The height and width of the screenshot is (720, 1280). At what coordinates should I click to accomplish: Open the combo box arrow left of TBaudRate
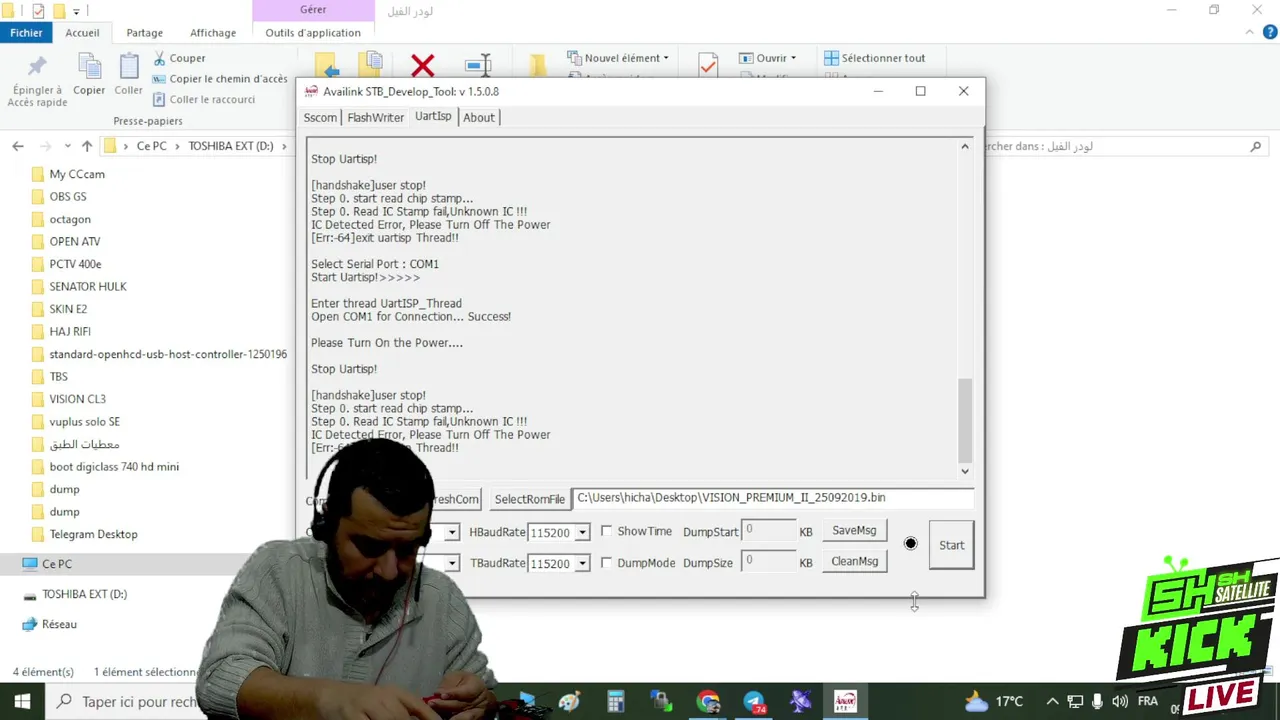tap(452, 564)
